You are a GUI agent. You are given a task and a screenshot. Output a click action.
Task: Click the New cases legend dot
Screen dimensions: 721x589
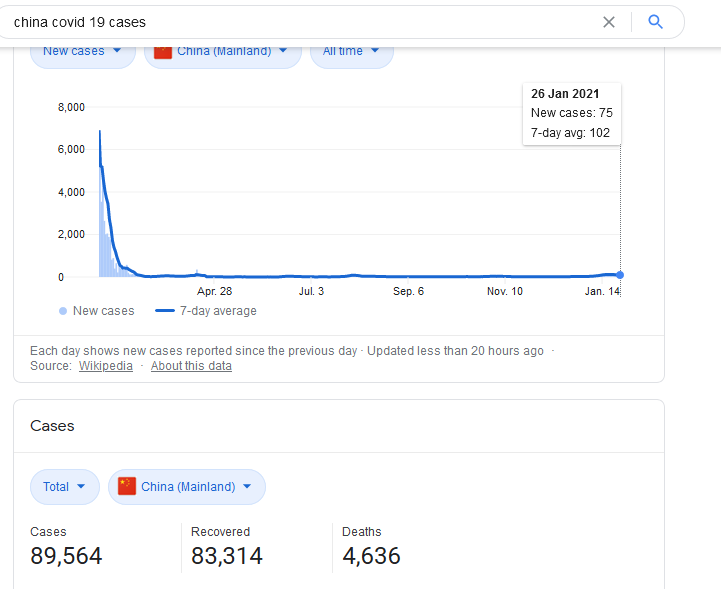point(64,311)
